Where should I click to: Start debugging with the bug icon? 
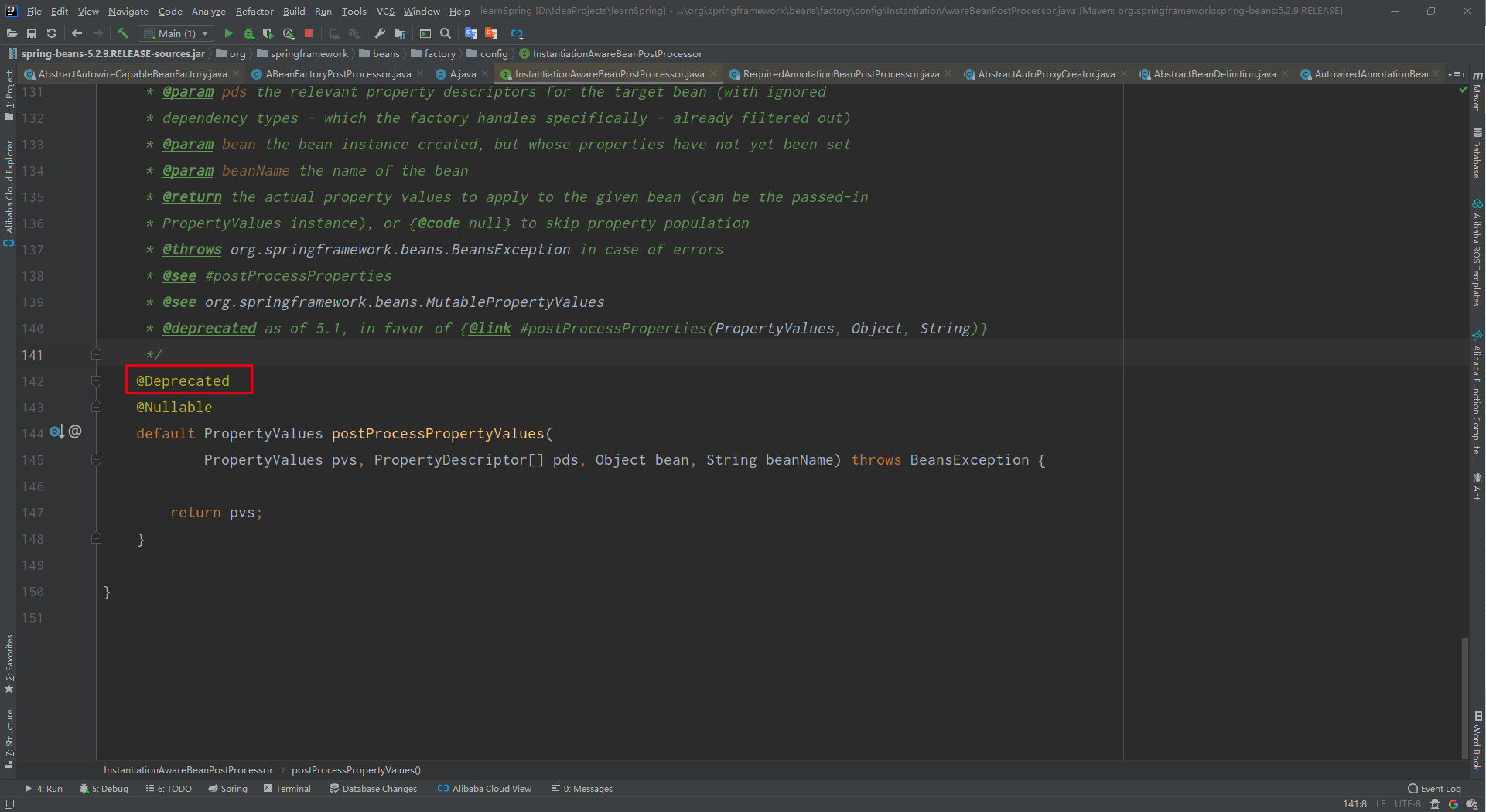click(248, 33)
